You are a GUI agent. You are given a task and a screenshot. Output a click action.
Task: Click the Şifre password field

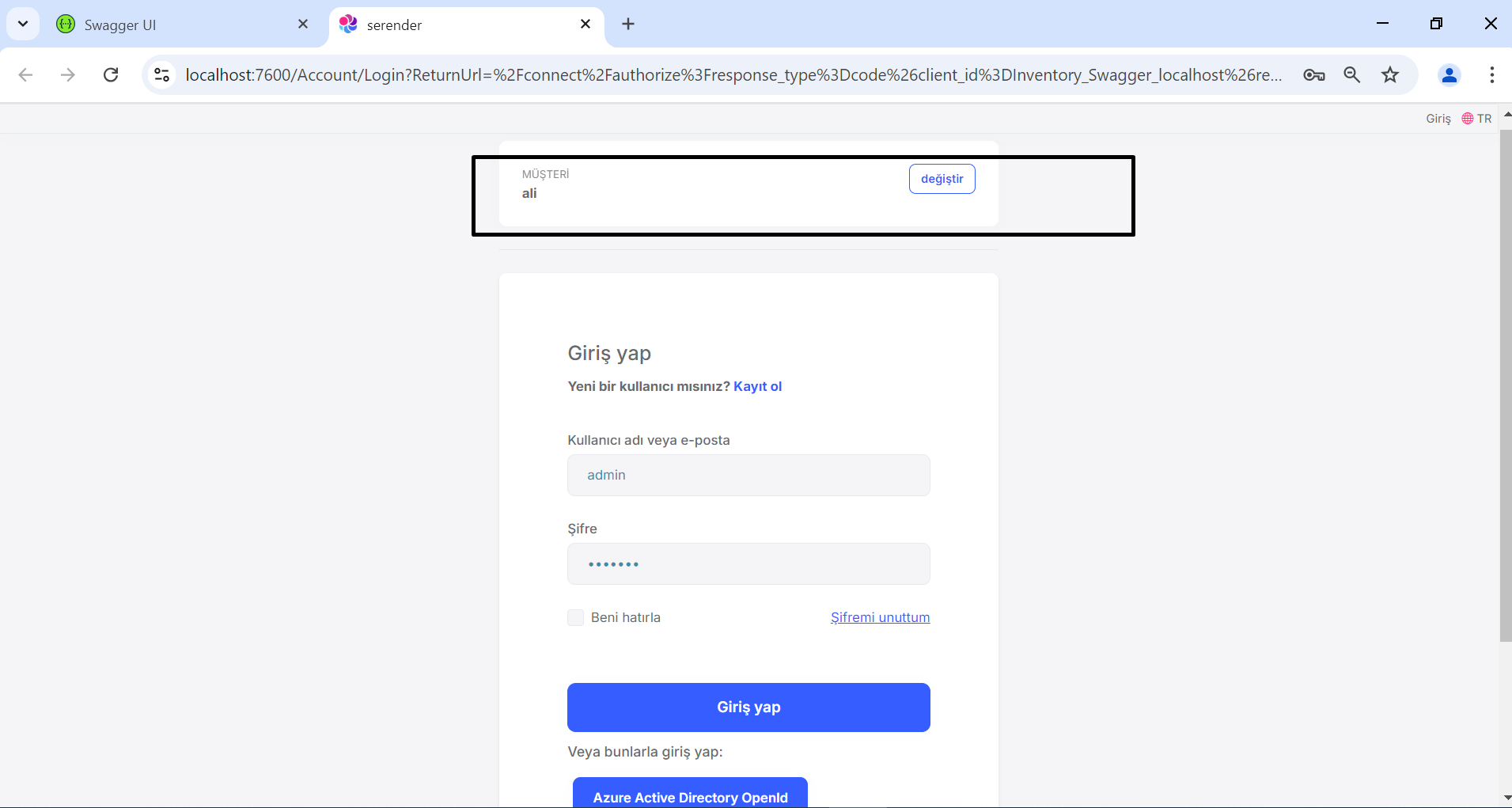748,564
